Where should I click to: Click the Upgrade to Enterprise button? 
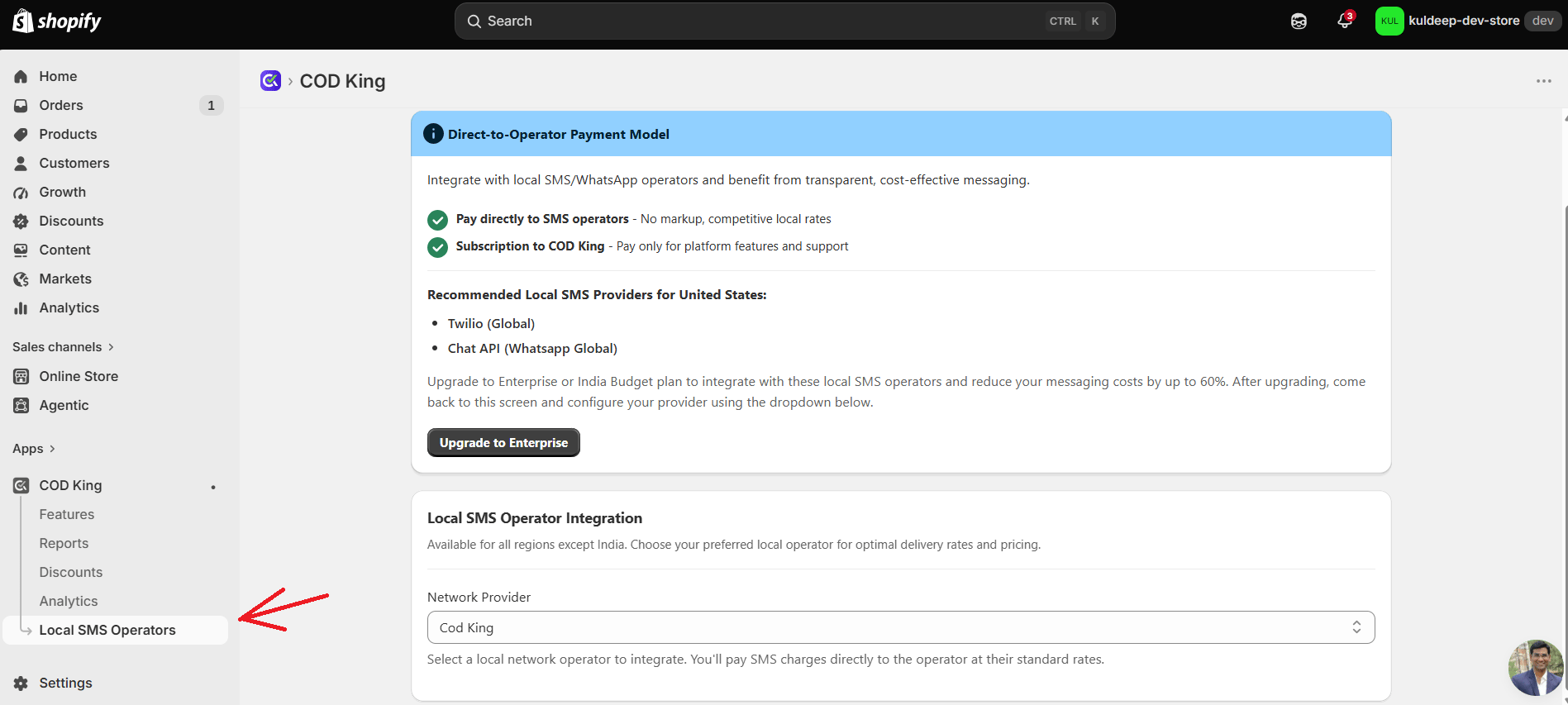click(x=503, y=442)
